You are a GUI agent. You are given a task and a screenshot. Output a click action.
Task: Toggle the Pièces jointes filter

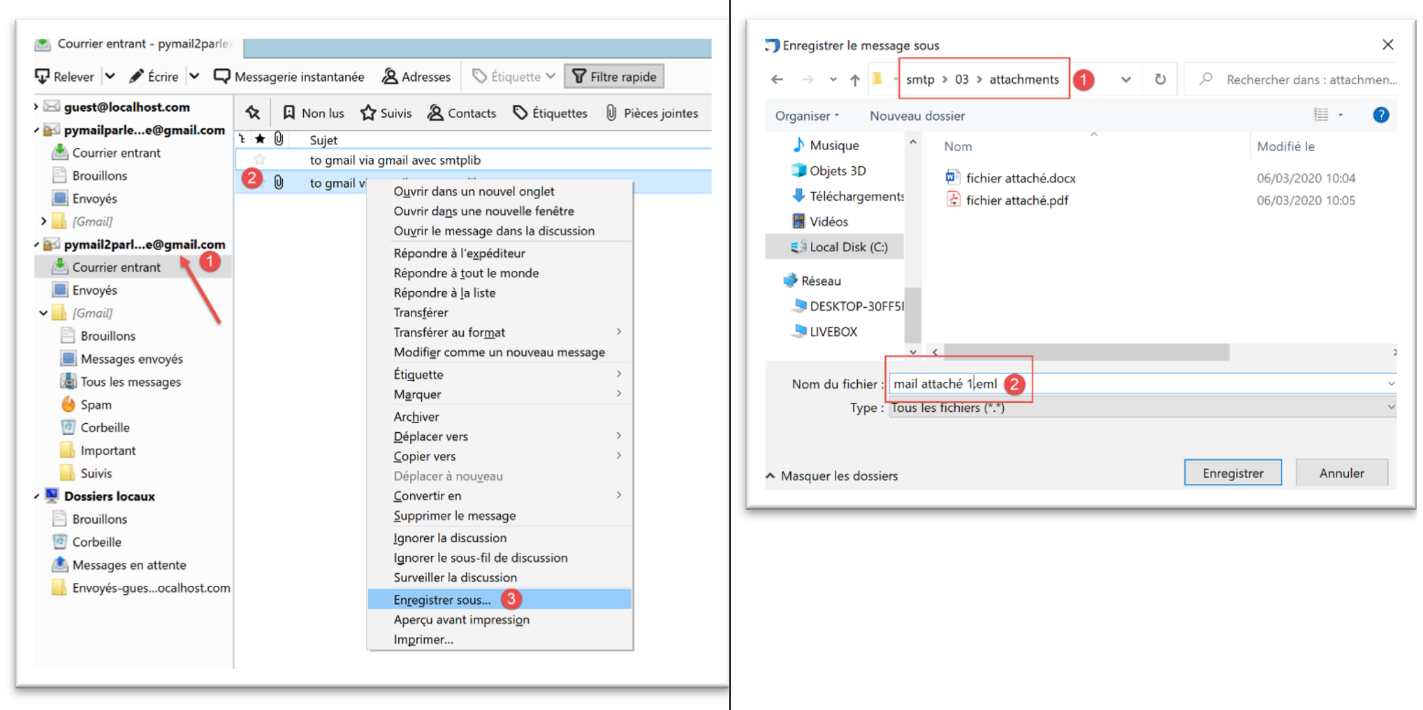651,113
